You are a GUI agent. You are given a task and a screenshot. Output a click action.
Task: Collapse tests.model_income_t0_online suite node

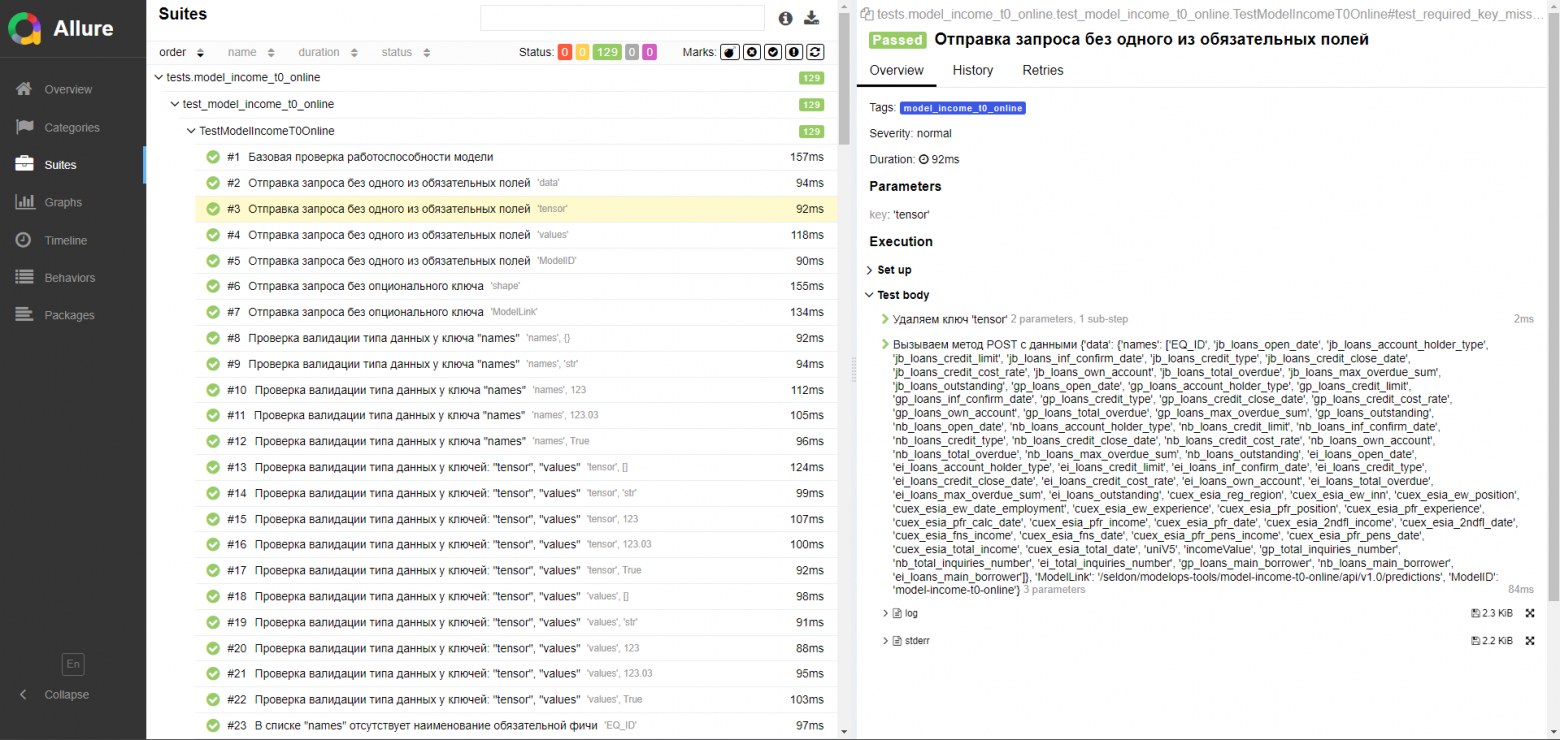(x=159, y=78)
